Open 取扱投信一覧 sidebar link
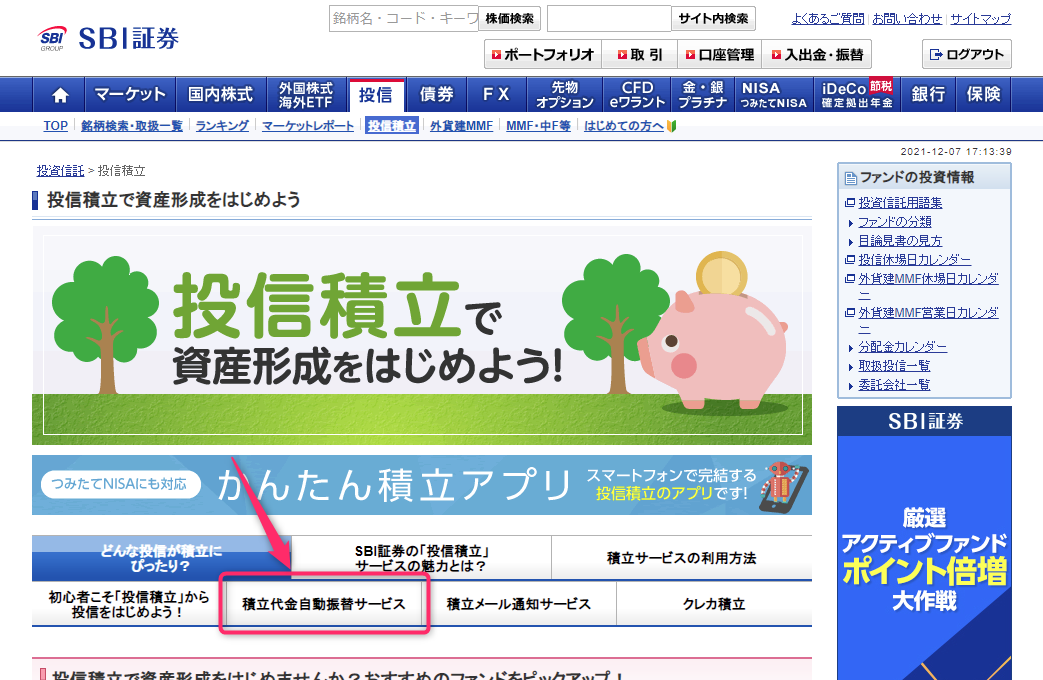Image resolution: width=1043 pixels, height=680 pixels. [x=894, y=366]
